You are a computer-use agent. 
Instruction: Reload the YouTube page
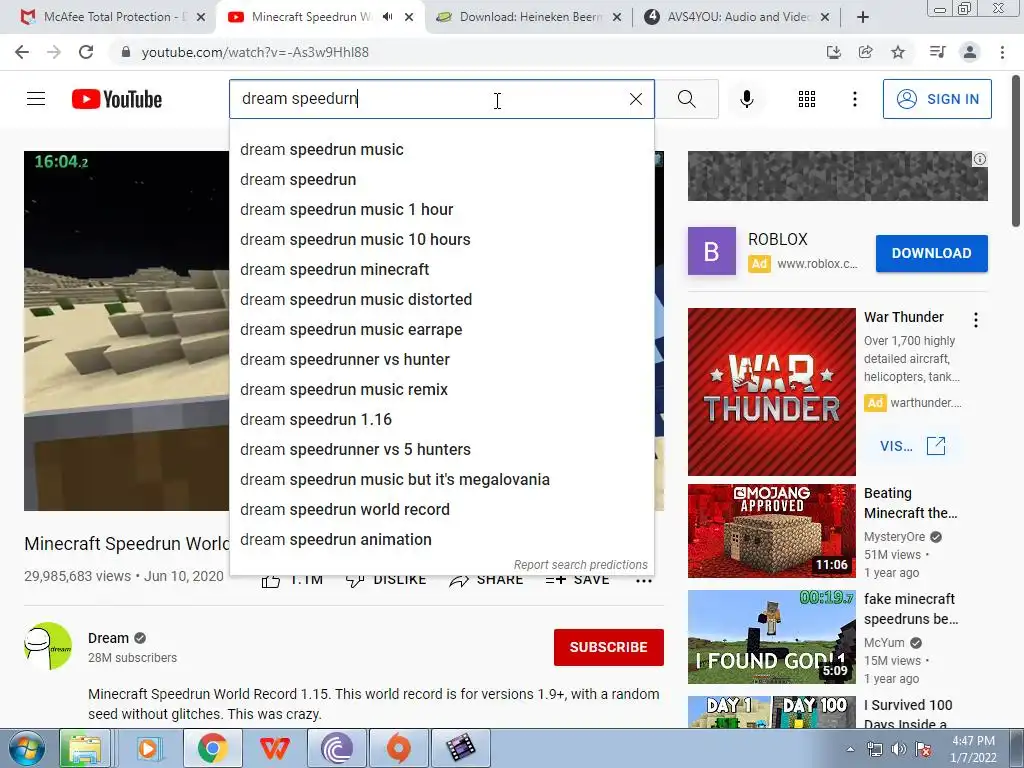[x=86, y=52]
